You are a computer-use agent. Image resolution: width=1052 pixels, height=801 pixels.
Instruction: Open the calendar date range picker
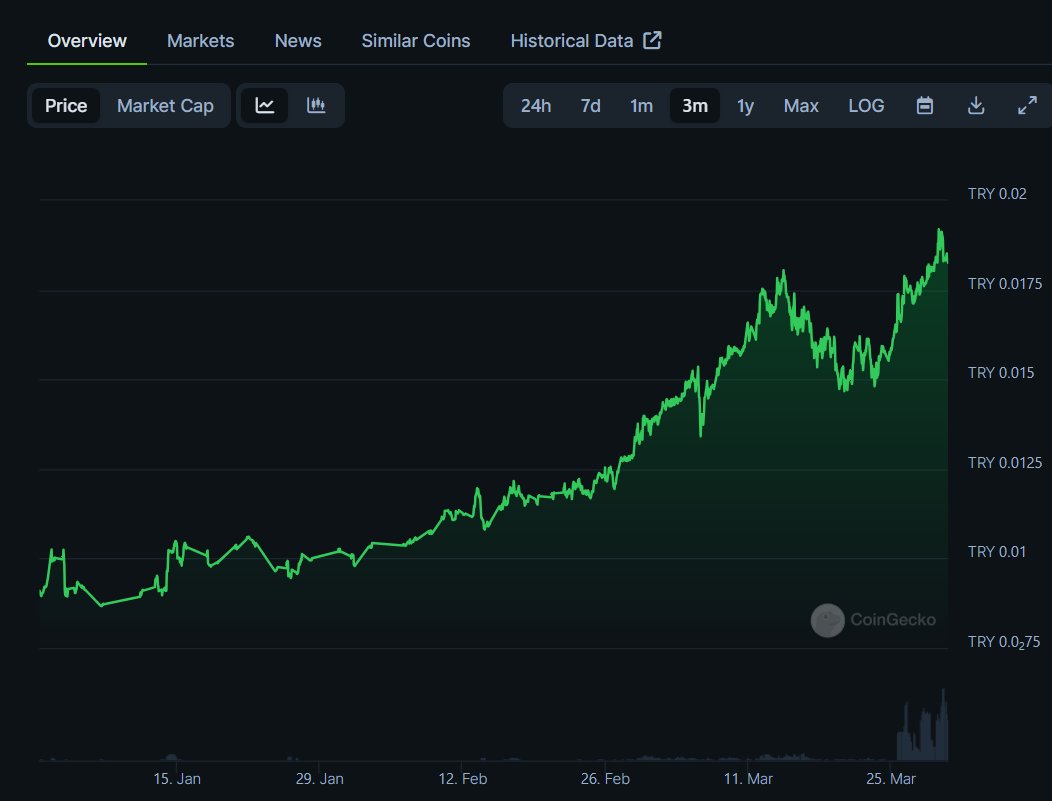(x=924, y=105)
